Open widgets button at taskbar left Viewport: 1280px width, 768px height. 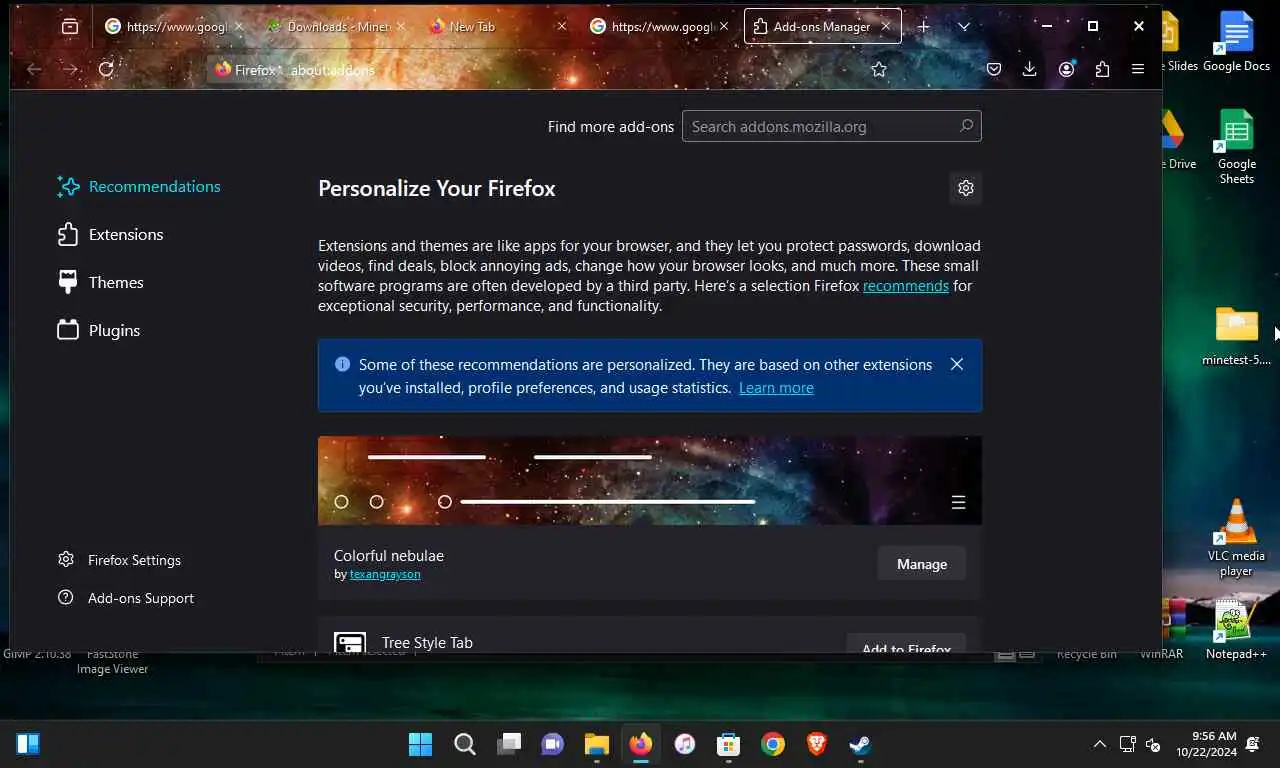coord(28,744)
